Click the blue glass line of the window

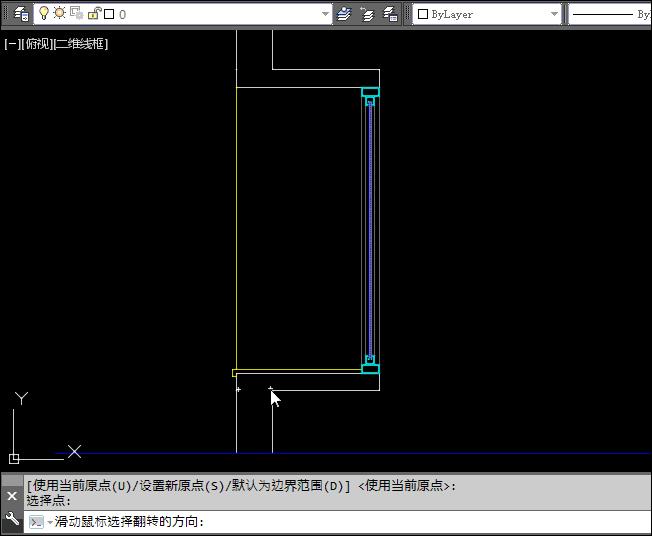(370, 230)
